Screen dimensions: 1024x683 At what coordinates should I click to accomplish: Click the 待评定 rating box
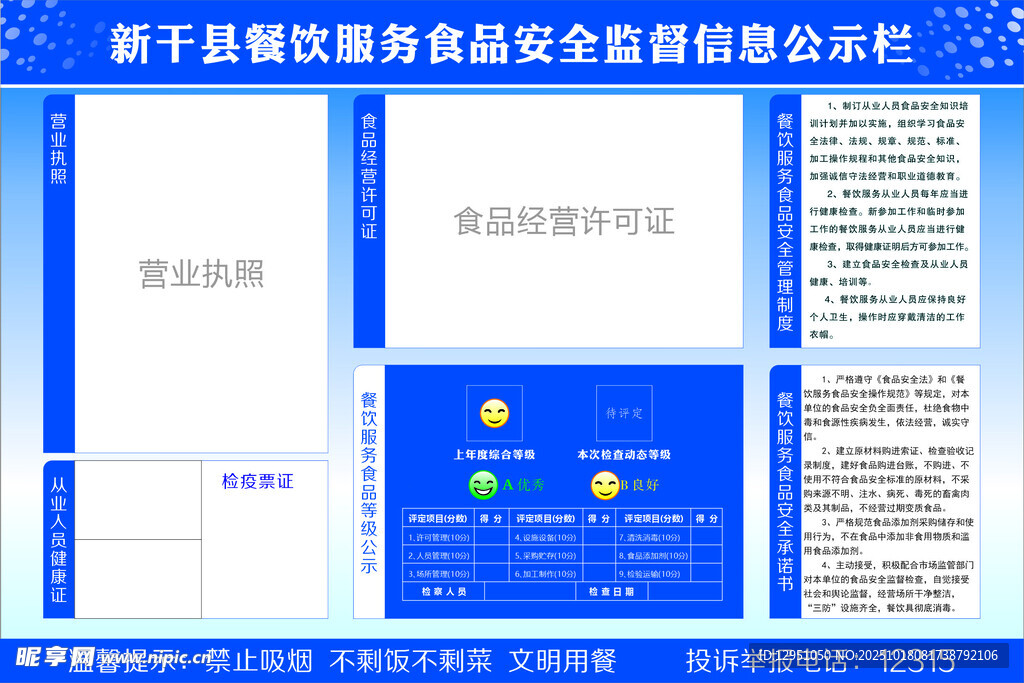(624, 413)
